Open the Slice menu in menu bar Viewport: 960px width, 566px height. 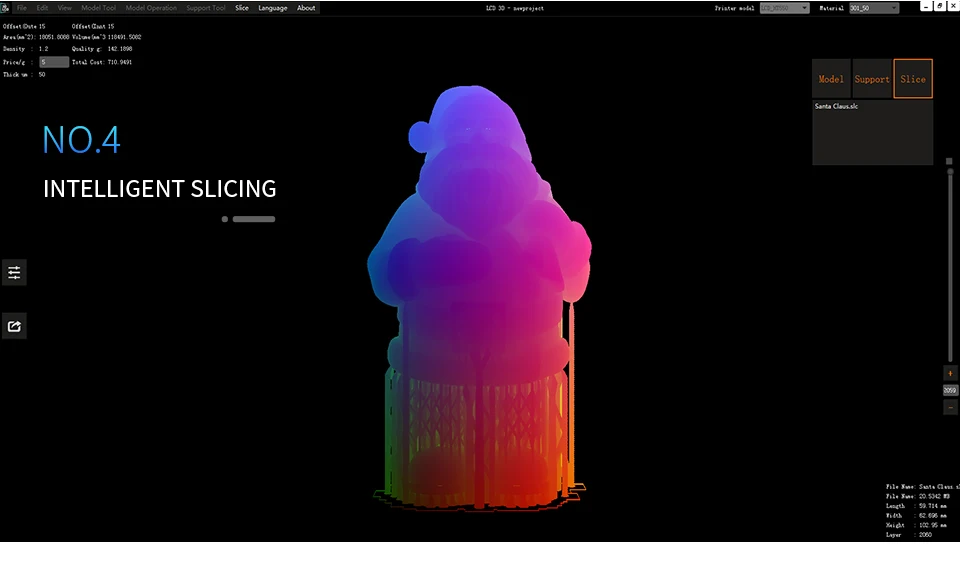pos(242,8)
